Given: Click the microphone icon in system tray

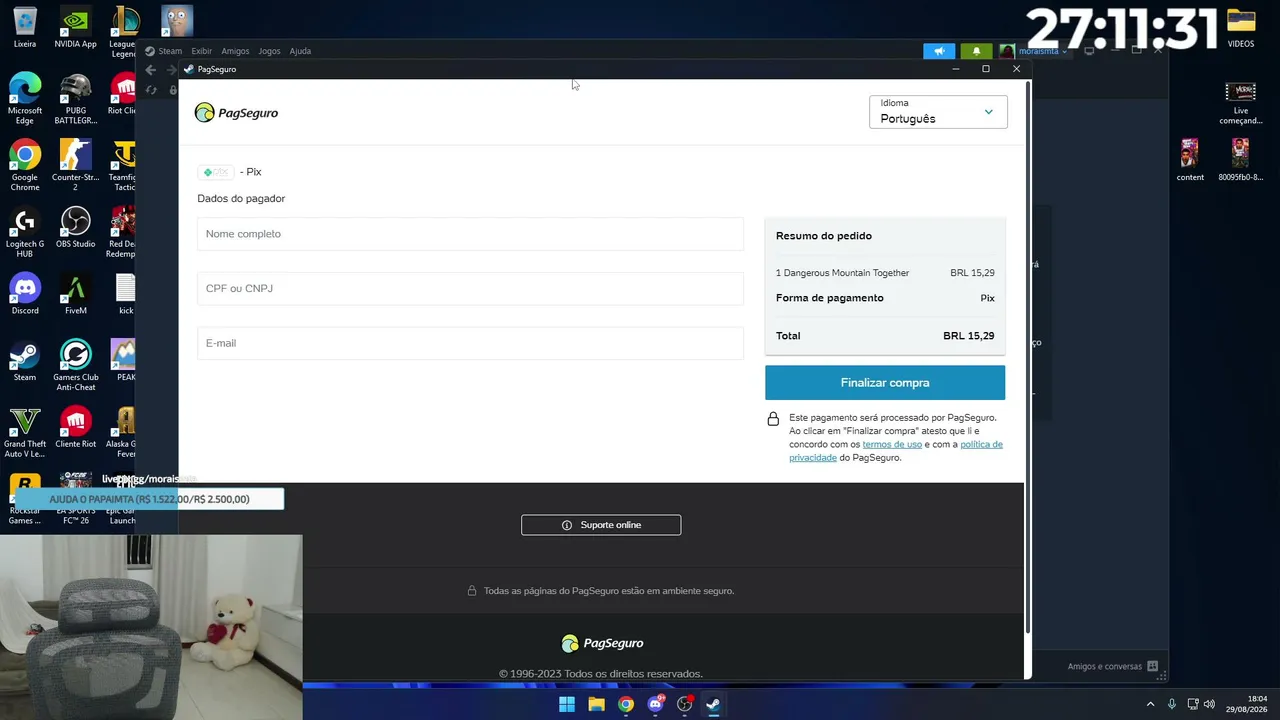Looking at the screenshot, I should click(1172, 704).
